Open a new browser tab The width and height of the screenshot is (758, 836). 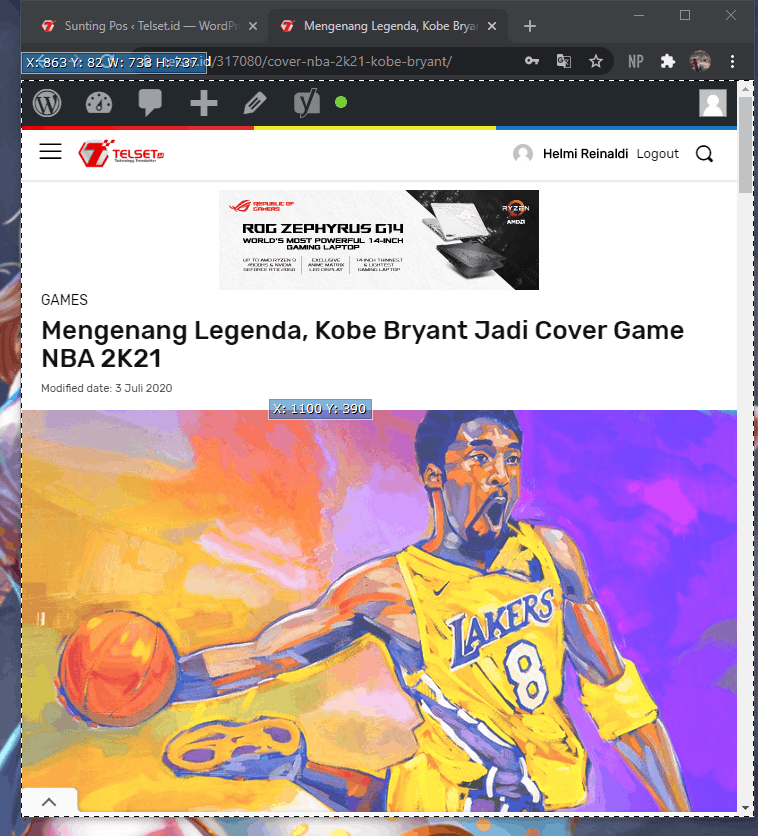tap(529, 26)
